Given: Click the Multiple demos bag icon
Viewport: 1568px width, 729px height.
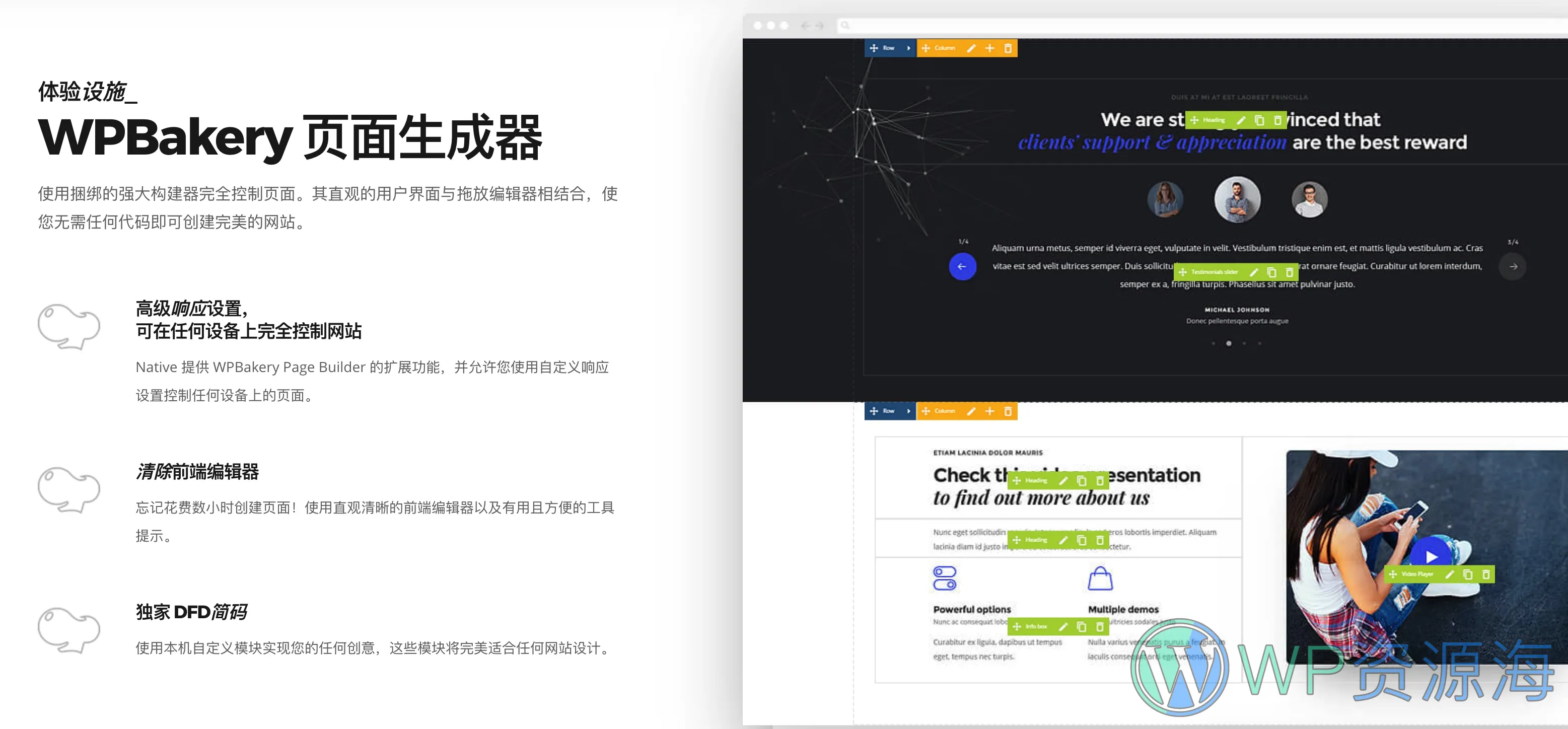Looking at the screenshot, I should point(1100,578).
